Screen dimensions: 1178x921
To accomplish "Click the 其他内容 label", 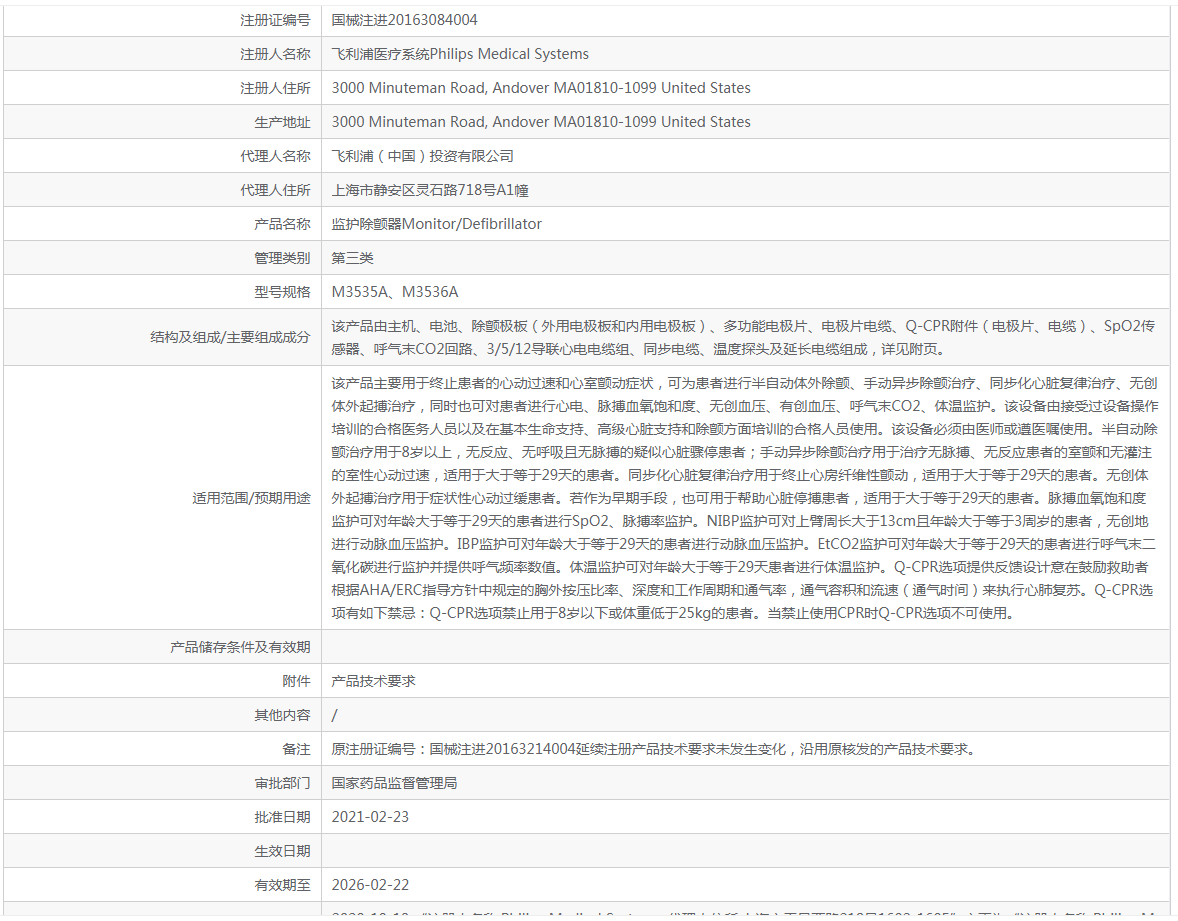I will pos(282,715).
